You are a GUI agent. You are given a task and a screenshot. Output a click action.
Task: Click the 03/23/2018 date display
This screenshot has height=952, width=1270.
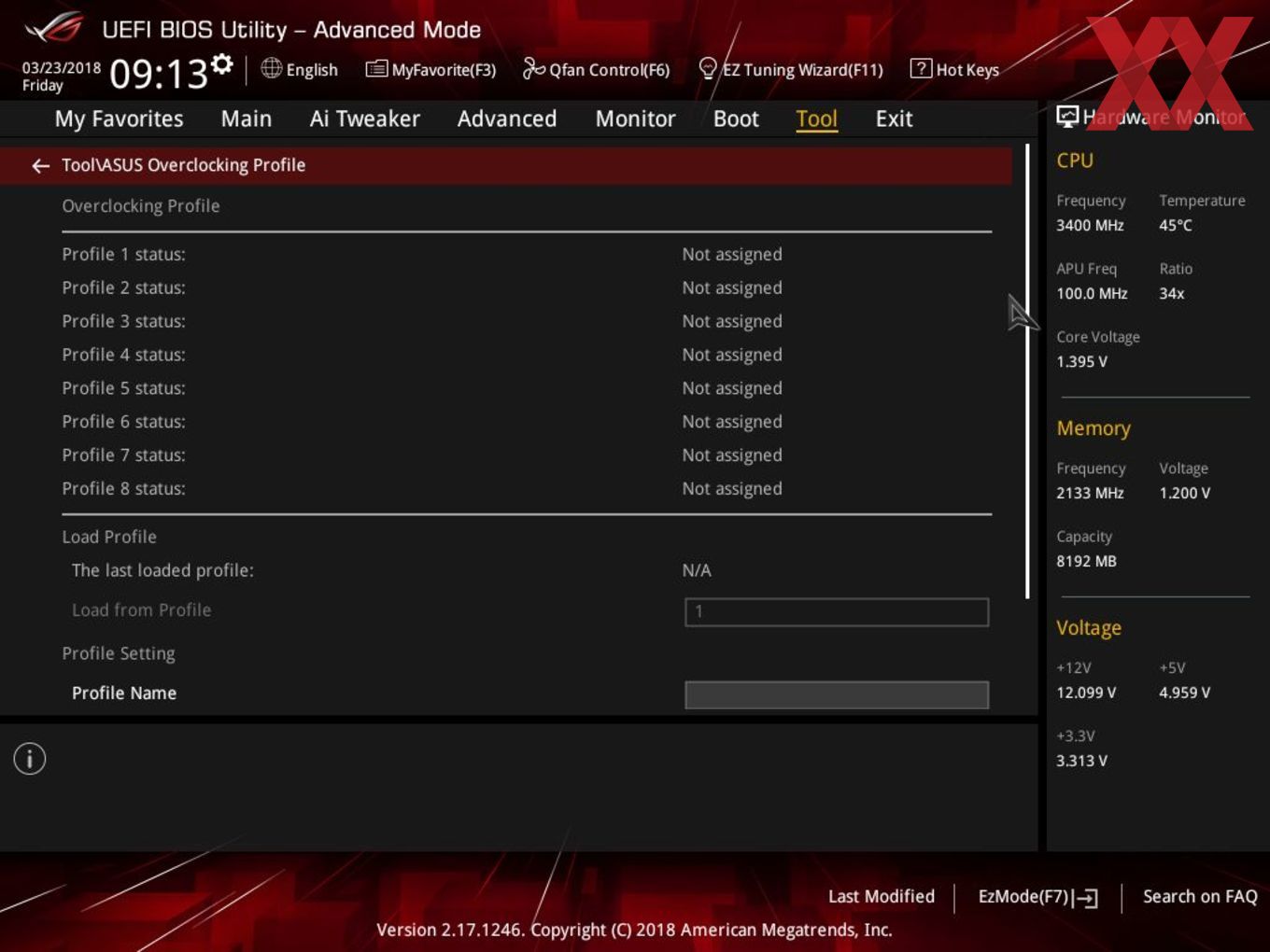(62, 68)
